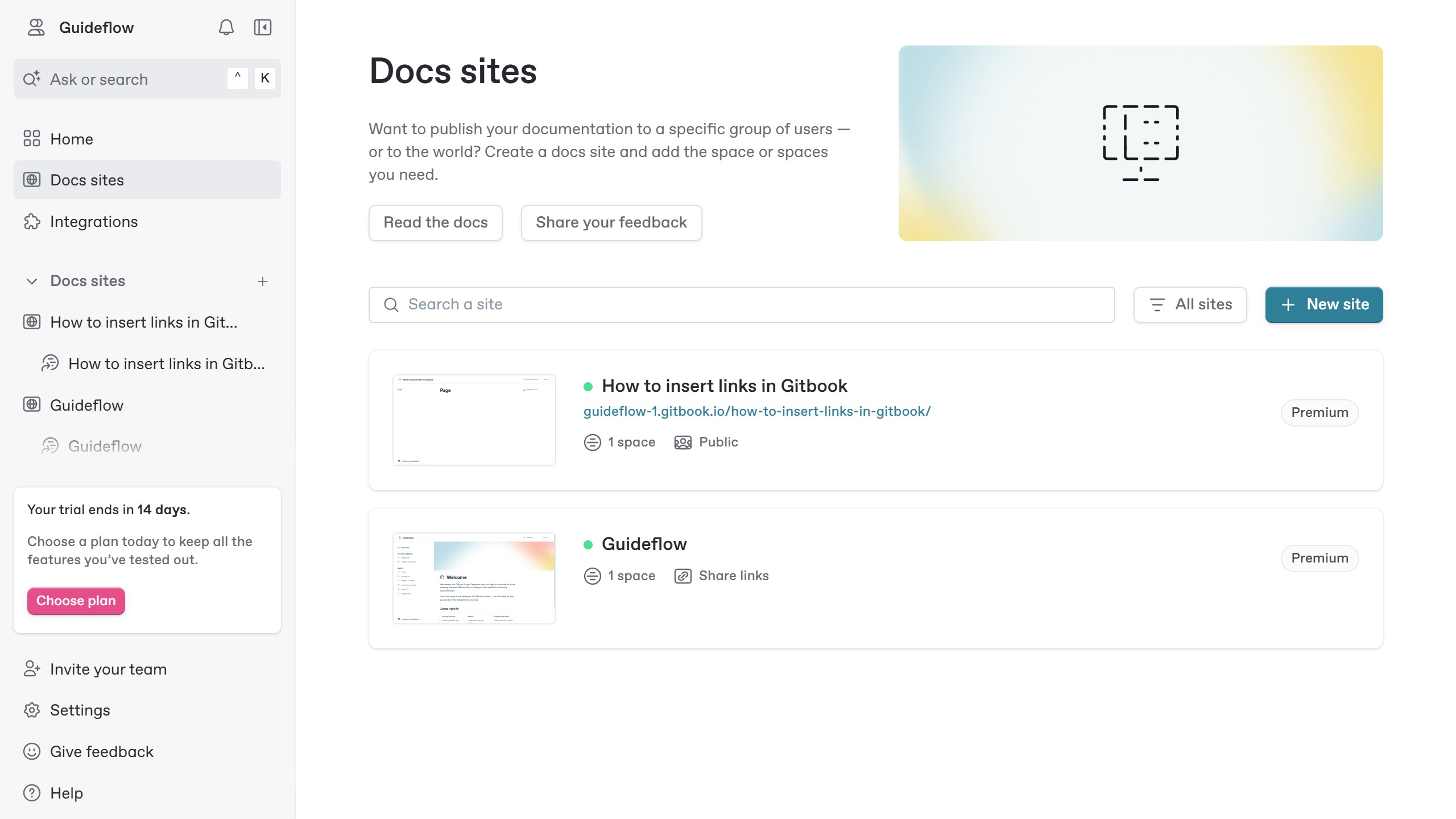1456x819 pixels.
Task: Open 'How to insert links in Git...' site in sidebar
Action: coord(147,322)
